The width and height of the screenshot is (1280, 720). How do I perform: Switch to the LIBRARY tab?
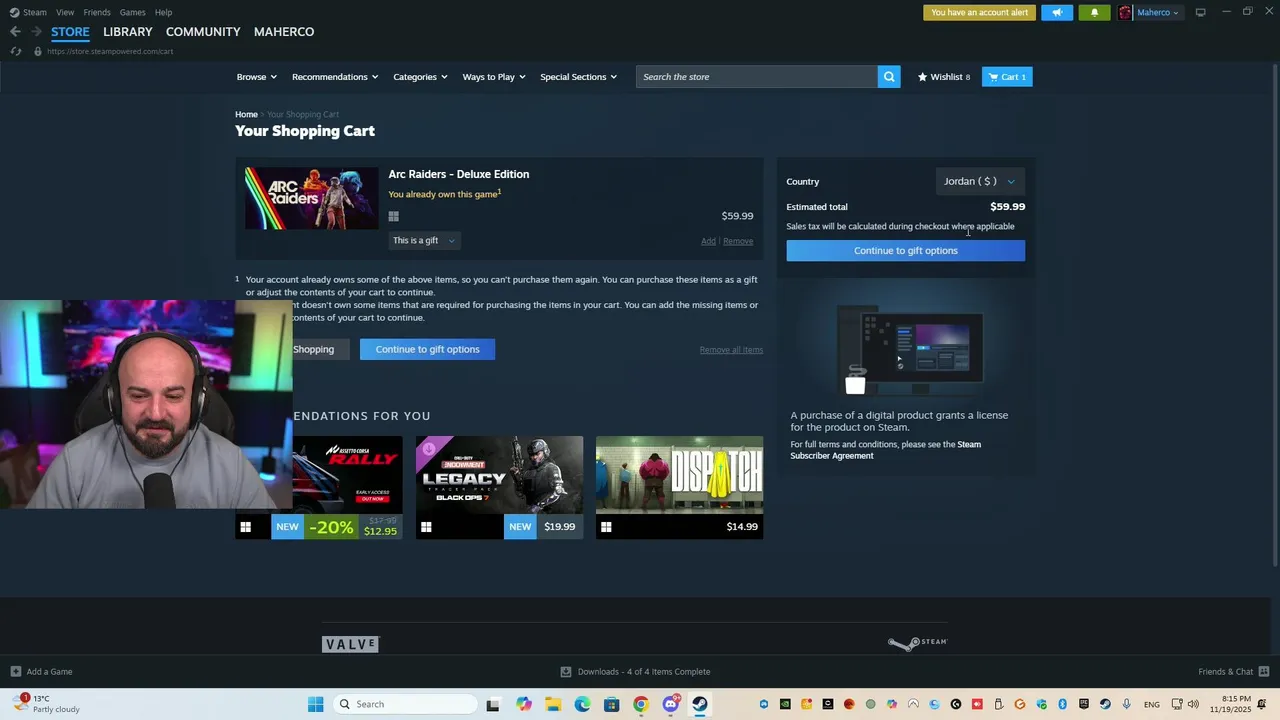(128, 32)
